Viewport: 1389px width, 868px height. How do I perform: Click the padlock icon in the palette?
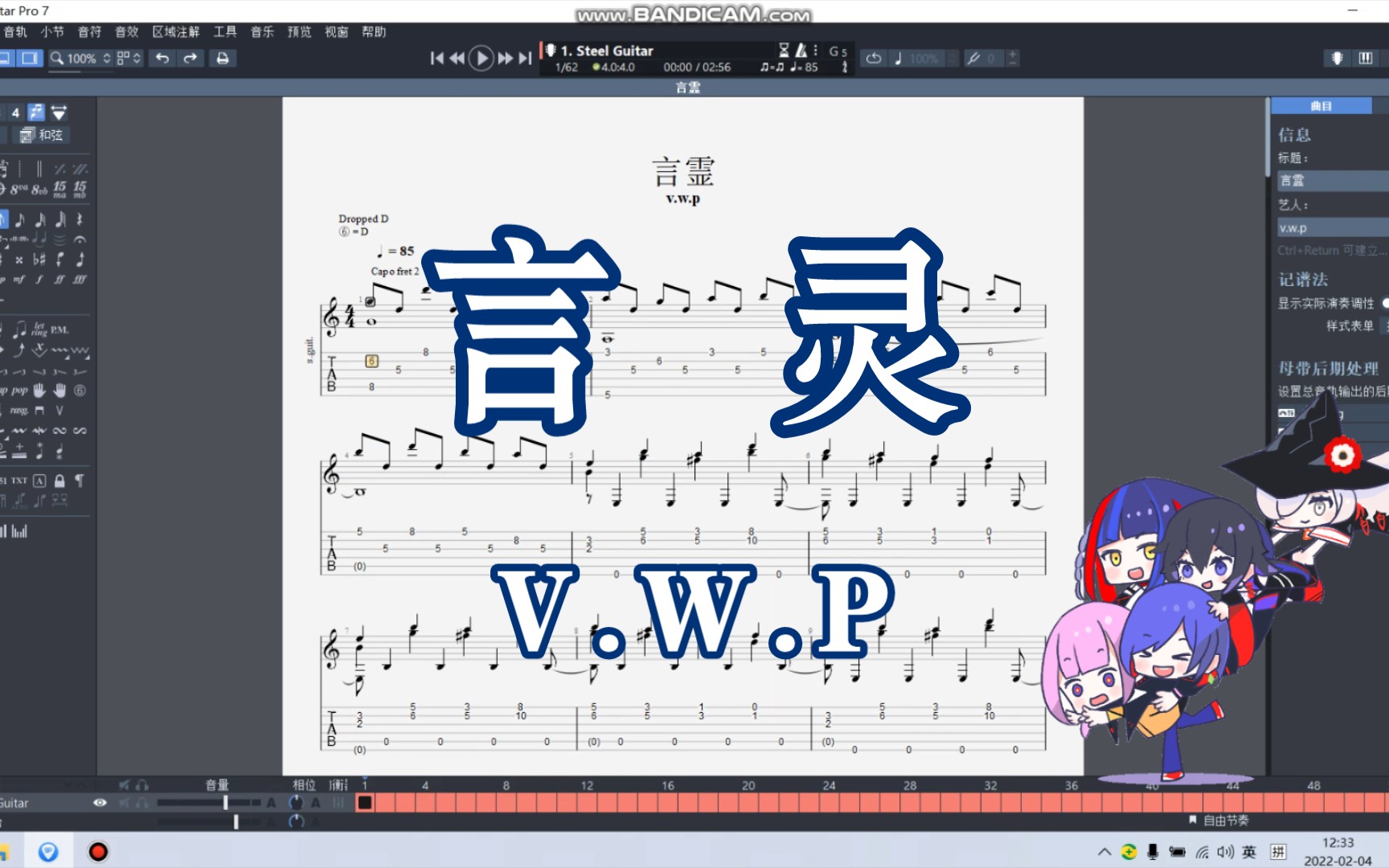(x=59, y=481)
